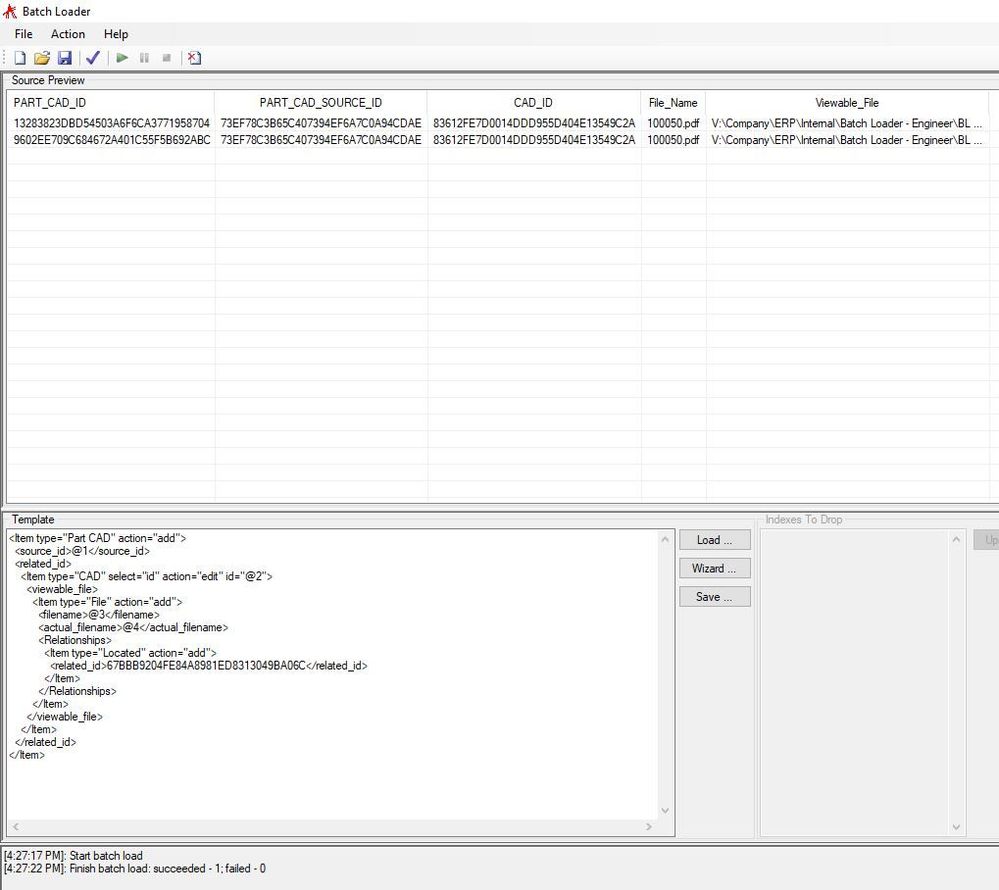Select the row cell 9602EE709C684672A401C55F5B692ABC
This screenshot has height=890, width=999.
coord(111,140)
